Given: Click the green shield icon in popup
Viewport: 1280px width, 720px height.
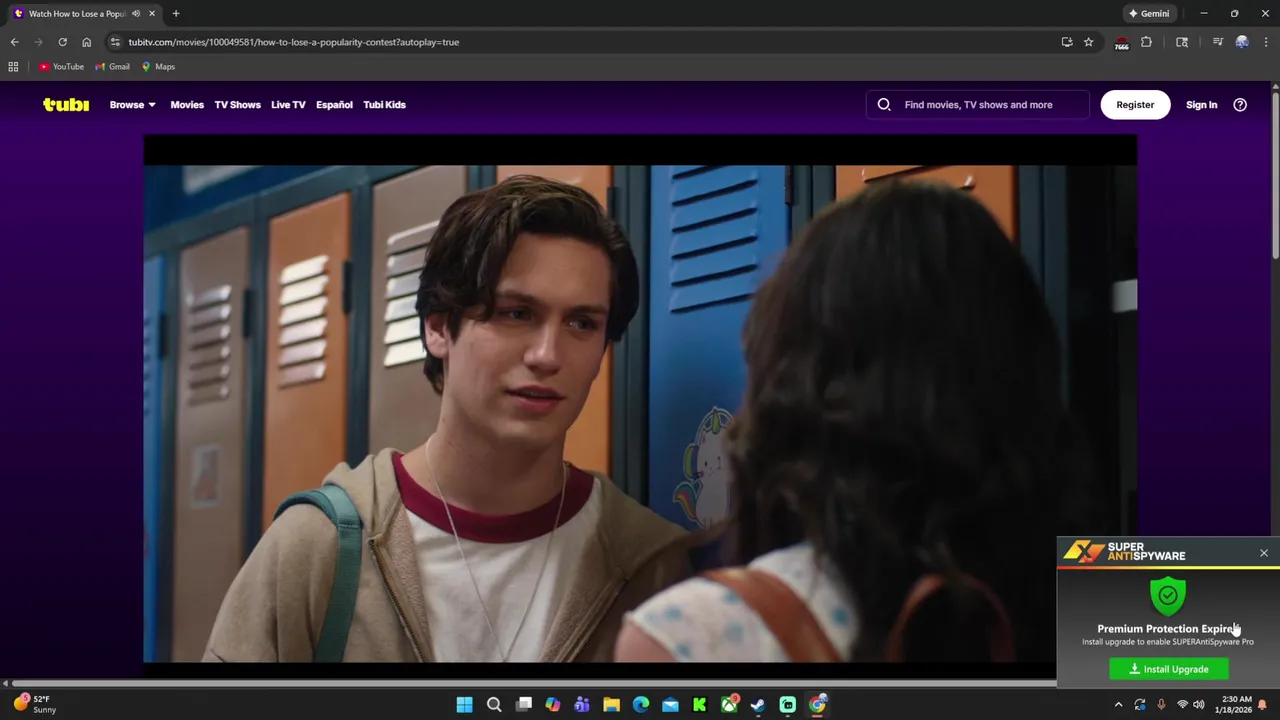Looking at the screenshot, I should point(1168,596).
